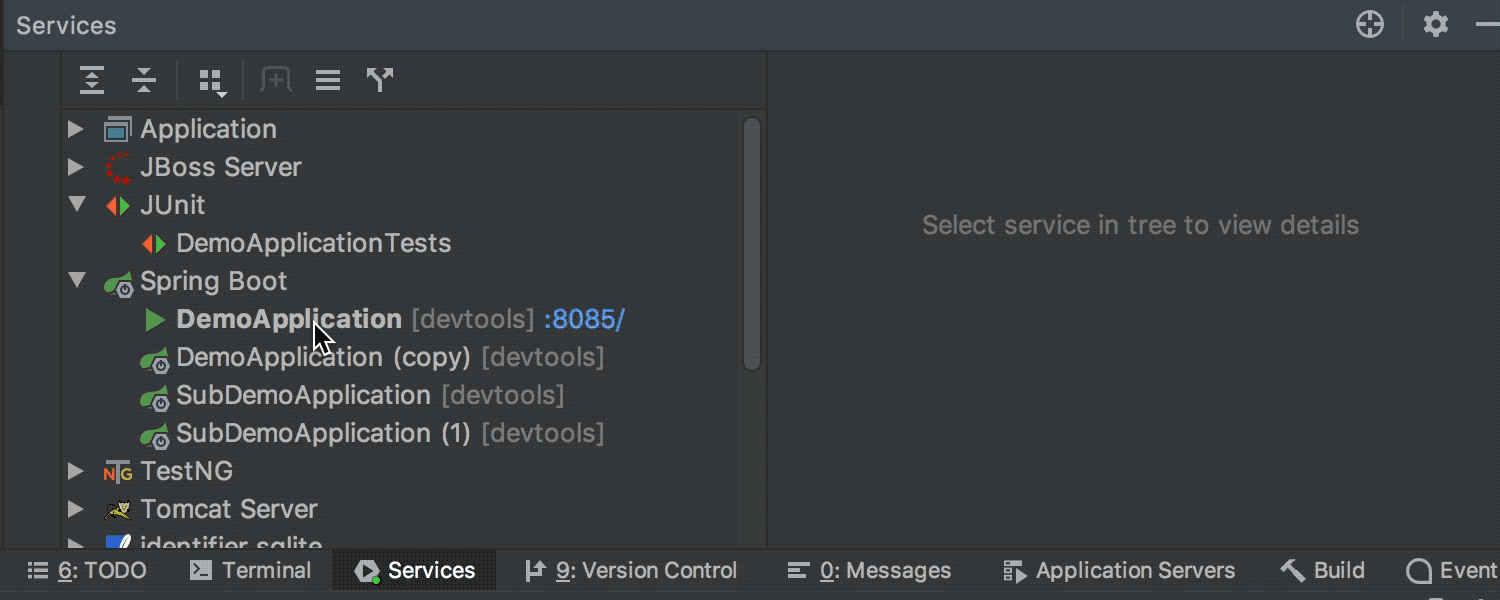
Task: Expand the Tomcat Server node
Action: tap(76, 509)
